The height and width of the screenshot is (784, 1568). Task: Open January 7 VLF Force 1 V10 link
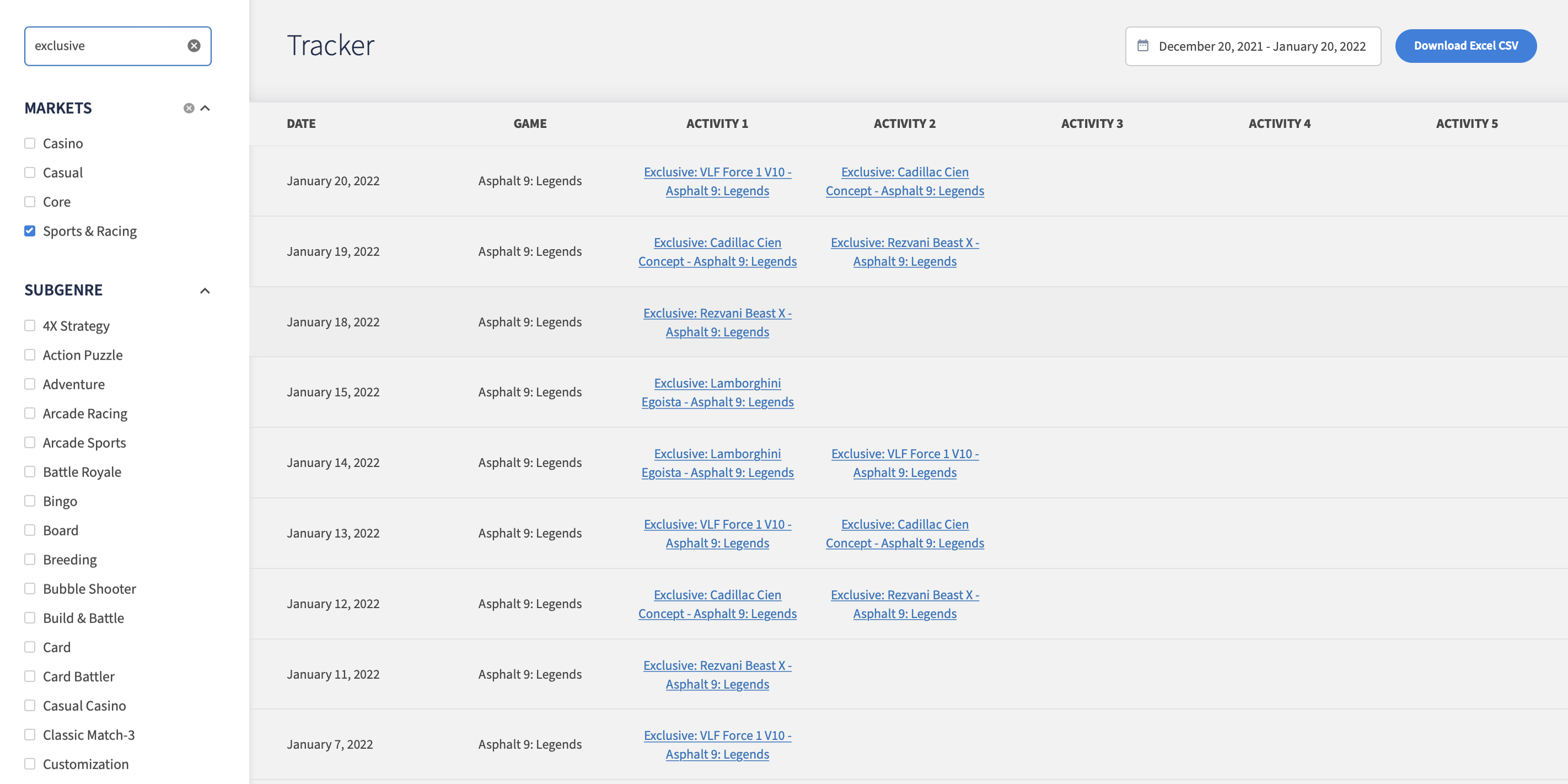(717, 745)
